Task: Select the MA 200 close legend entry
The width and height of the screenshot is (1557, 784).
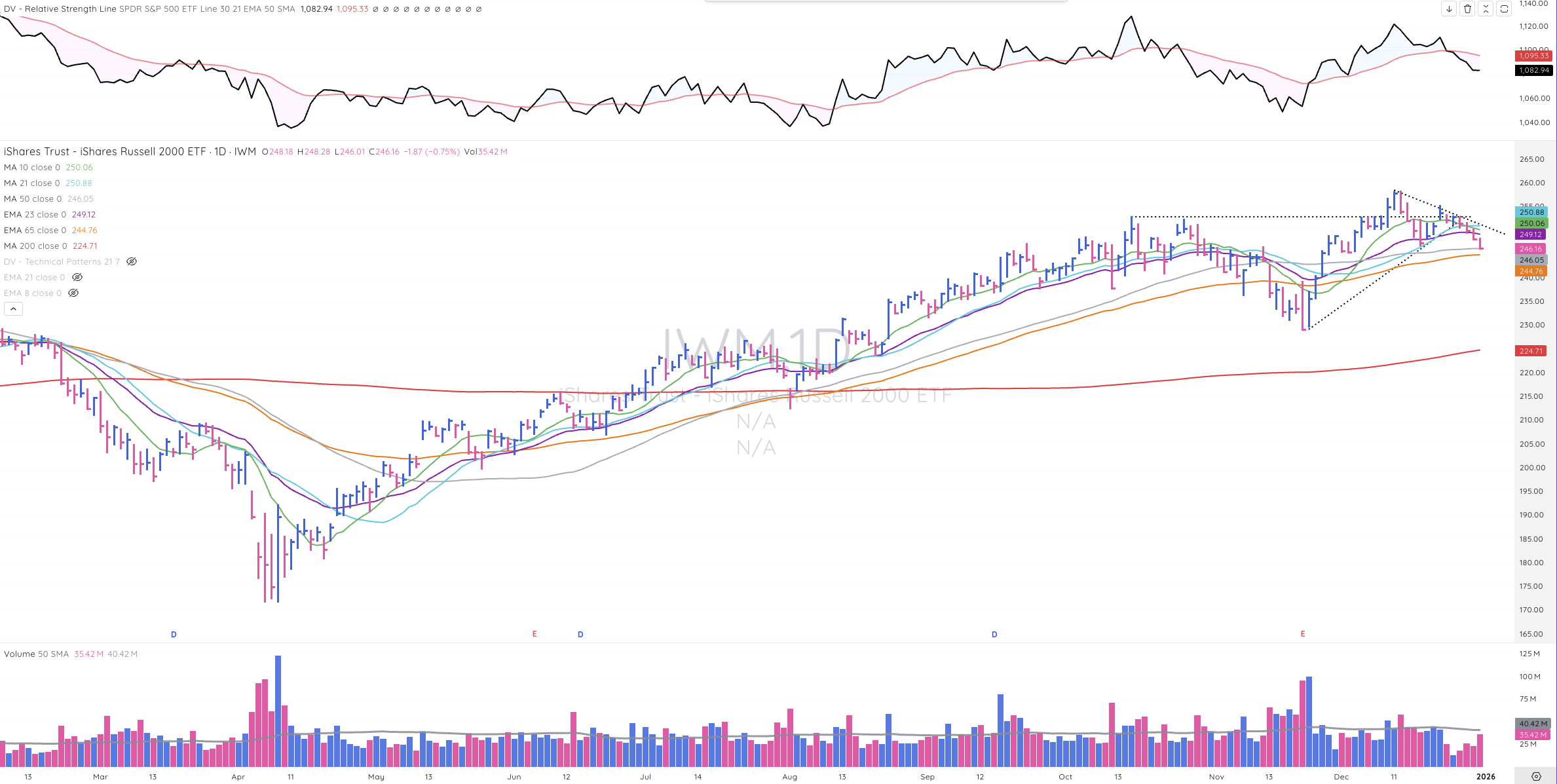Action: 35,246
